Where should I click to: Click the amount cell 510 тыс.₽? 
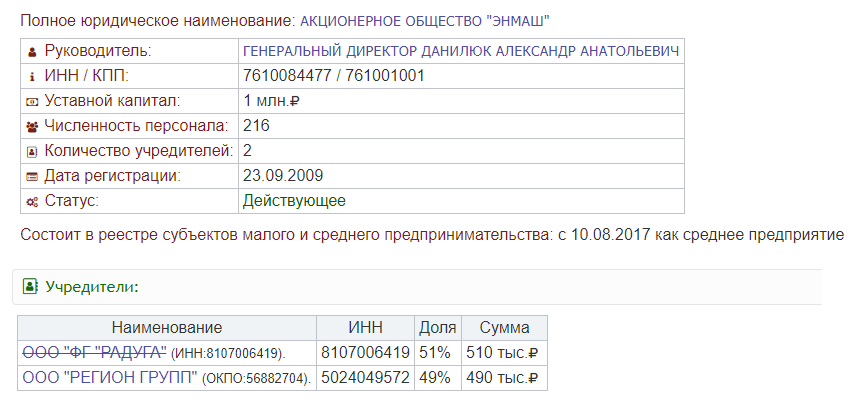[502, 353]
